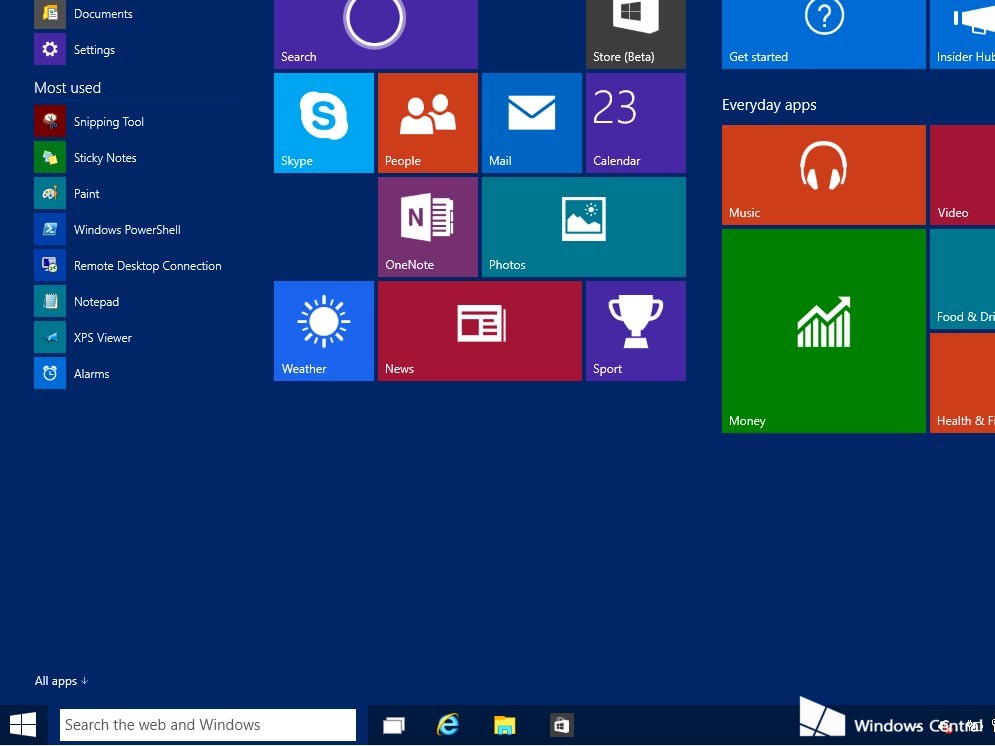Select Windows PowerShell in Most used list
The image size is (995, 746).
click(128, 230)
